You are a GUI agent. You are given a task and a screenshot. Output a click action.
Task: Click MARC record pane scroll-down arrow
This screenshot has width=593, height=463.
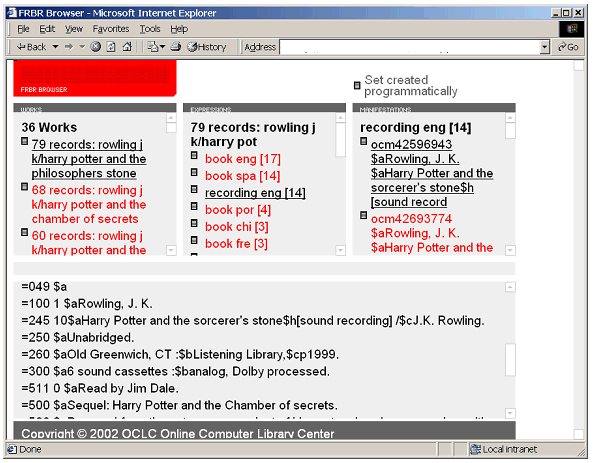click(x=511, y=413)
